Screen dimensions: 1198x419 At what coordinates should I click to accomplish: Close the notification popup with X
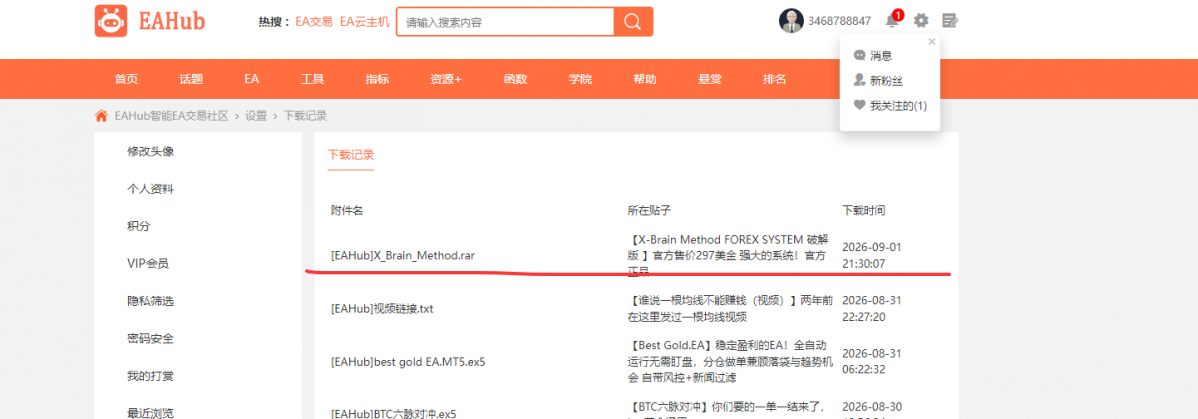pyautogui.click(x=931, y=42)
